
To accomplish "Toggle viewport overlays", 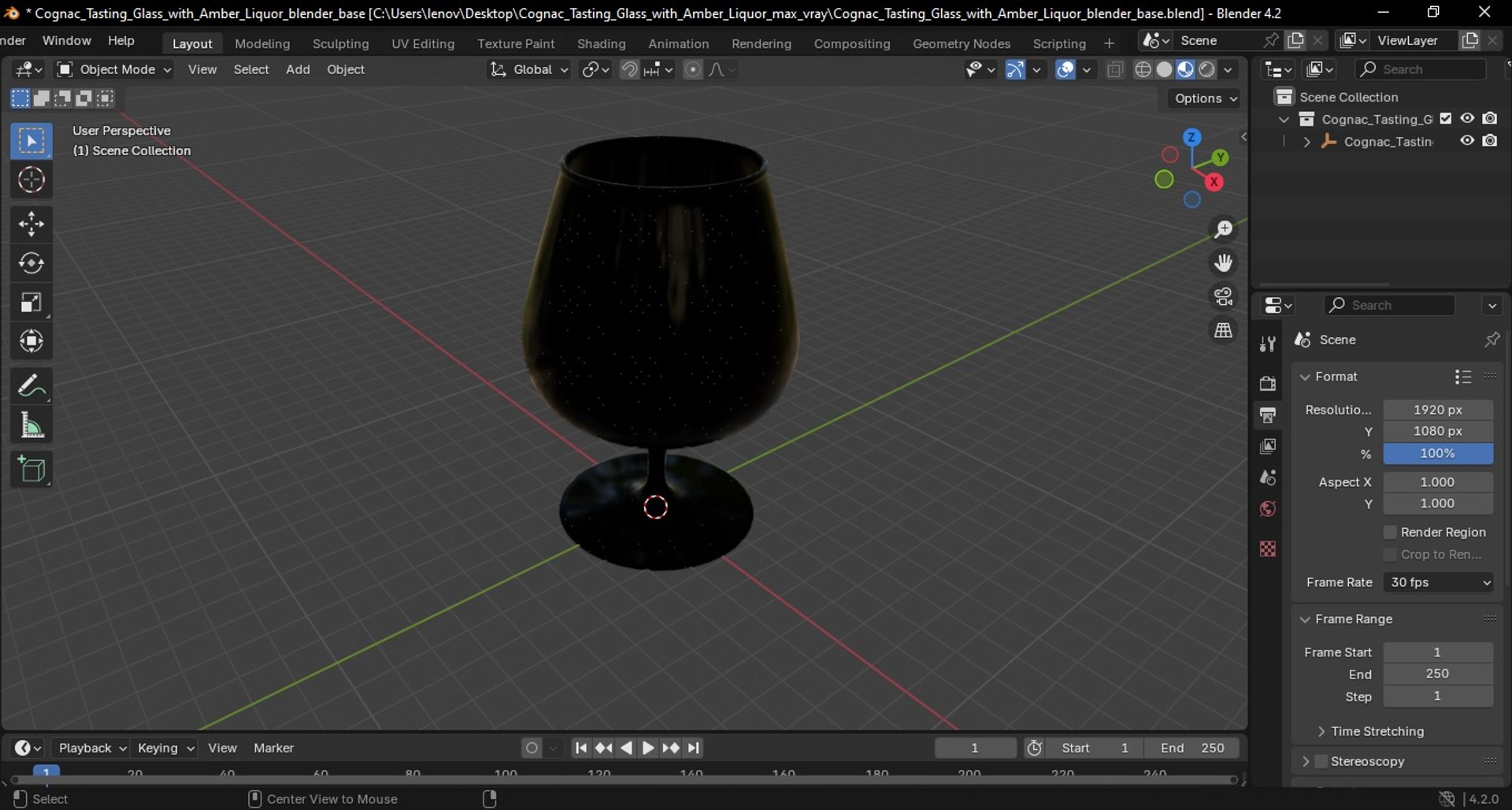I will pos(1065,69).
